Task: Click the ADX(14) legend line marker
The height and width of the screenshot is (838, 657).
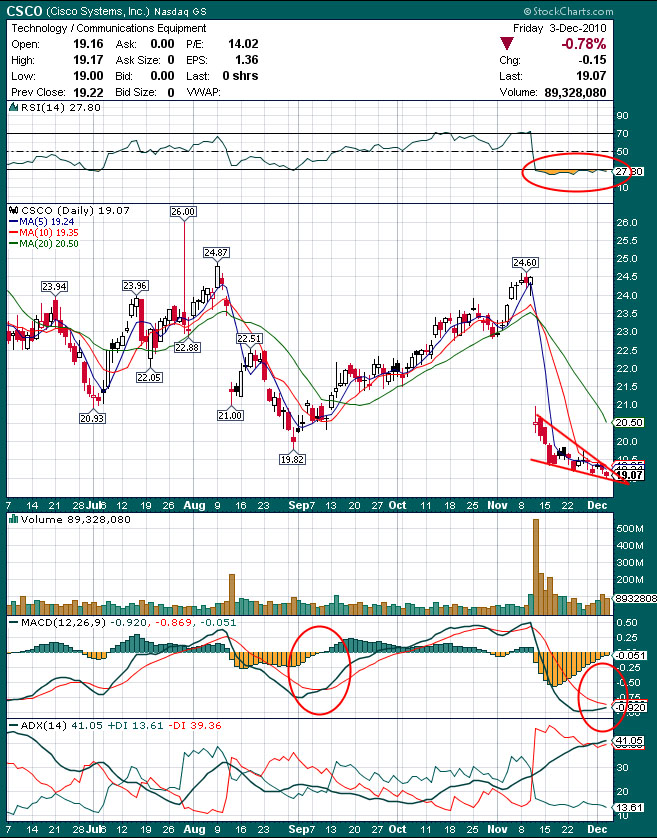Action: tap(13, 726)
